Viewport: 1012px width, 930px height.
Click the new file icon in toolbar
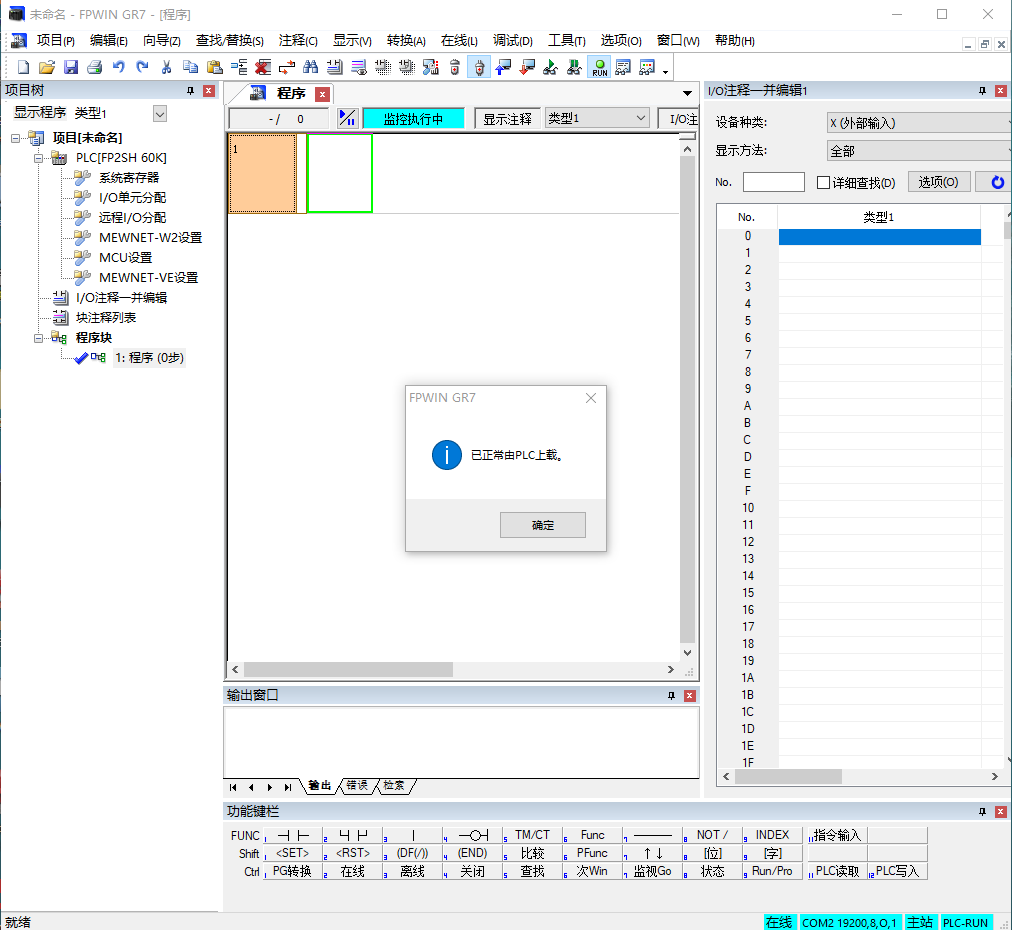point(23,67)
